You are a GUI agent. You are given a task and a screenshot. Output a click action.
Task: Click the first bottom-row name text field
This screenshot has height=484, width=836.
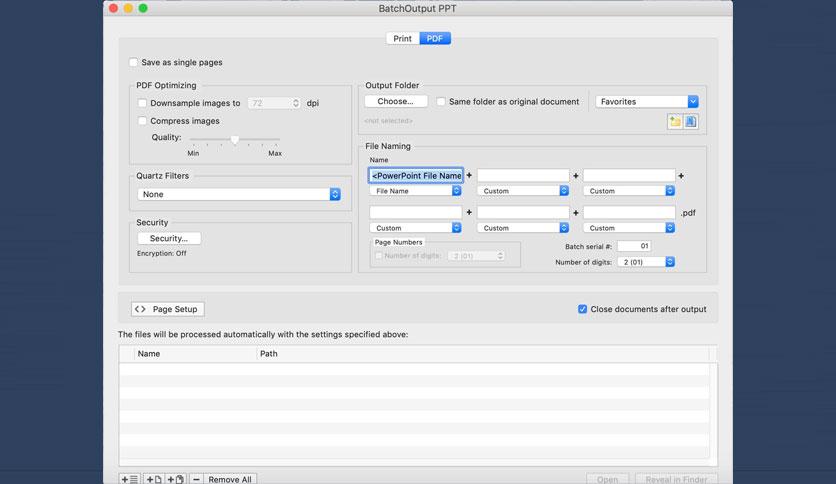click(x=415, y=212)
